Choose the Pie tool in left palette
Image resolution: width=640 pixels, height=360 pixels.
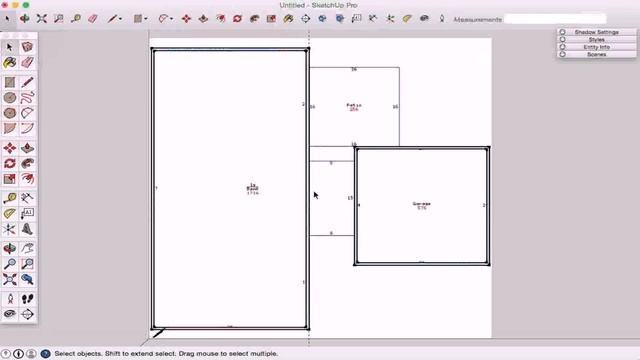click(9, 129)
